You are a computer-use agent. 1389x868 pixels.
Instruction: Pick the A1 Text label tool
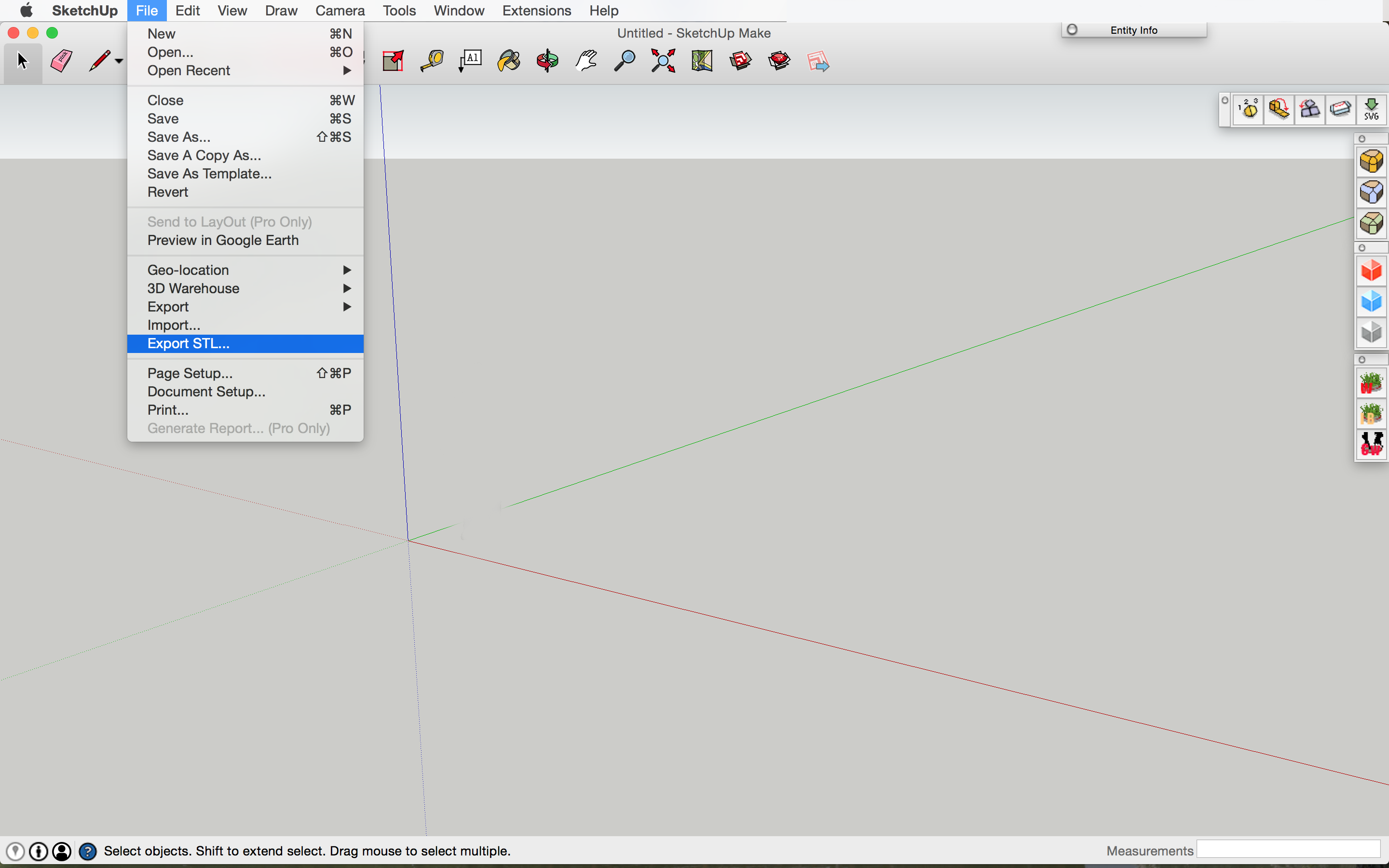(x=470, y=61)
